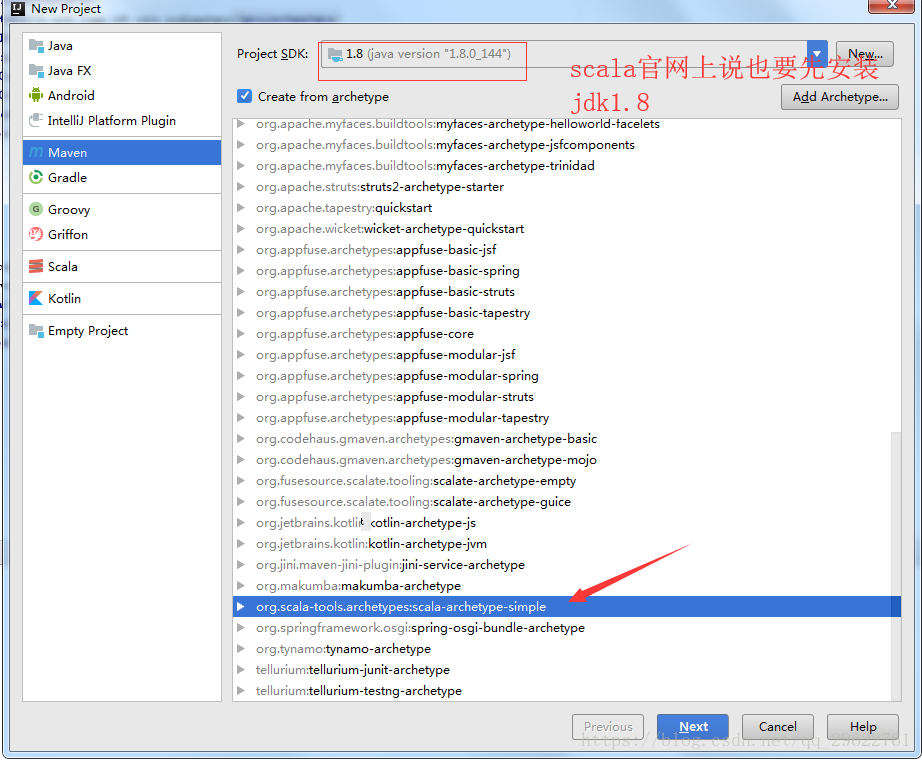Select appfuse-modular-struts archetype
The width and height of the screenshot is (922, 760).
(567, 396)
